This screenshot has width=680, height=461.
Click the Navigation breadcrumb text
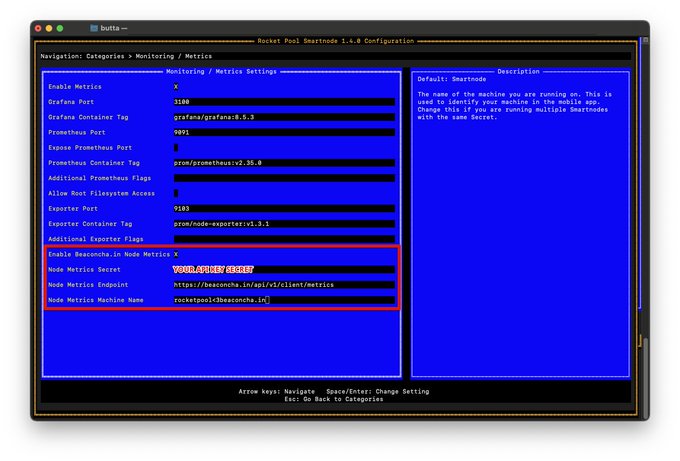tap(126, 56)
